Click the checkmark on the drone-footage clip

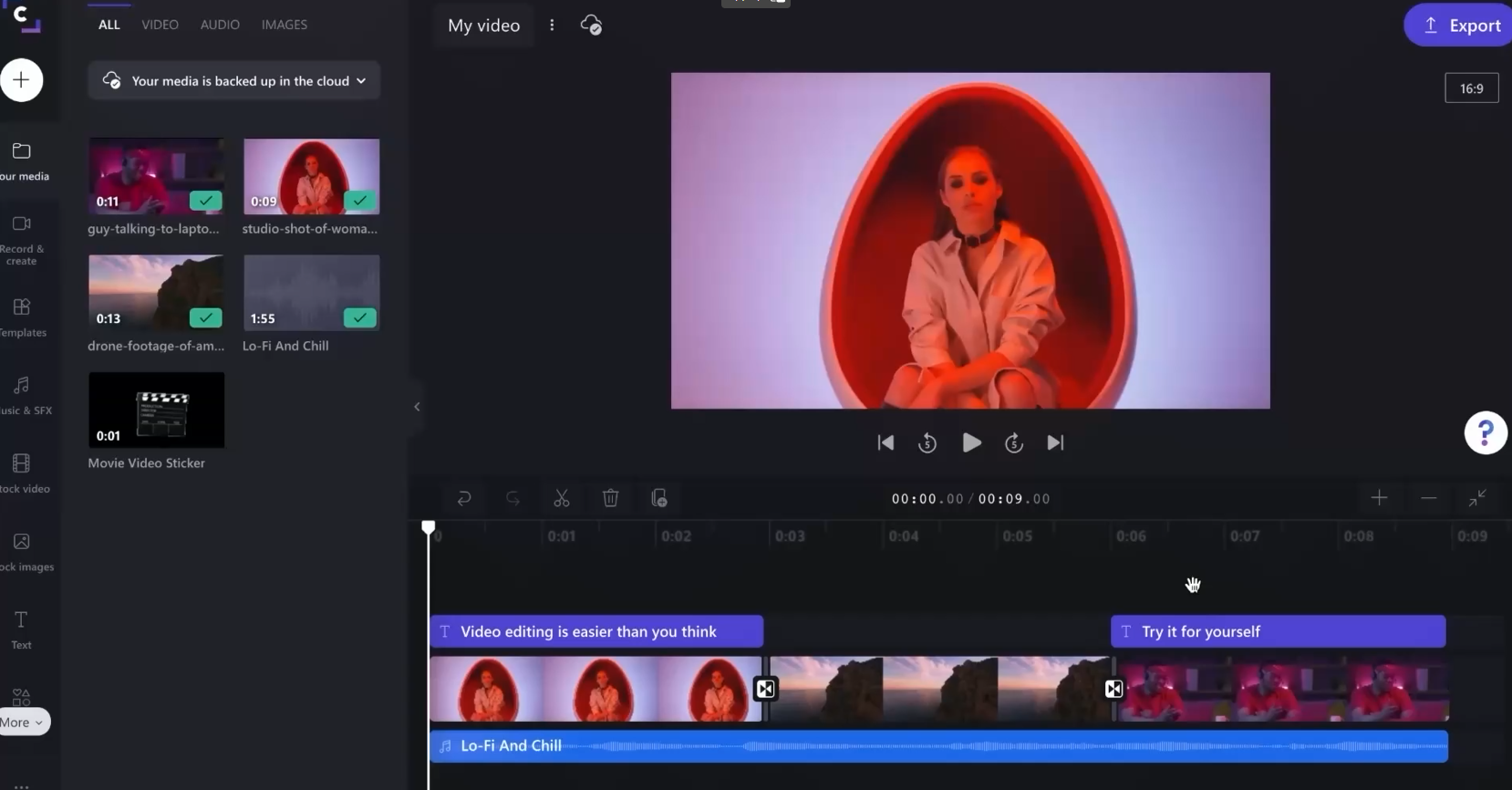tap(206, 317)
